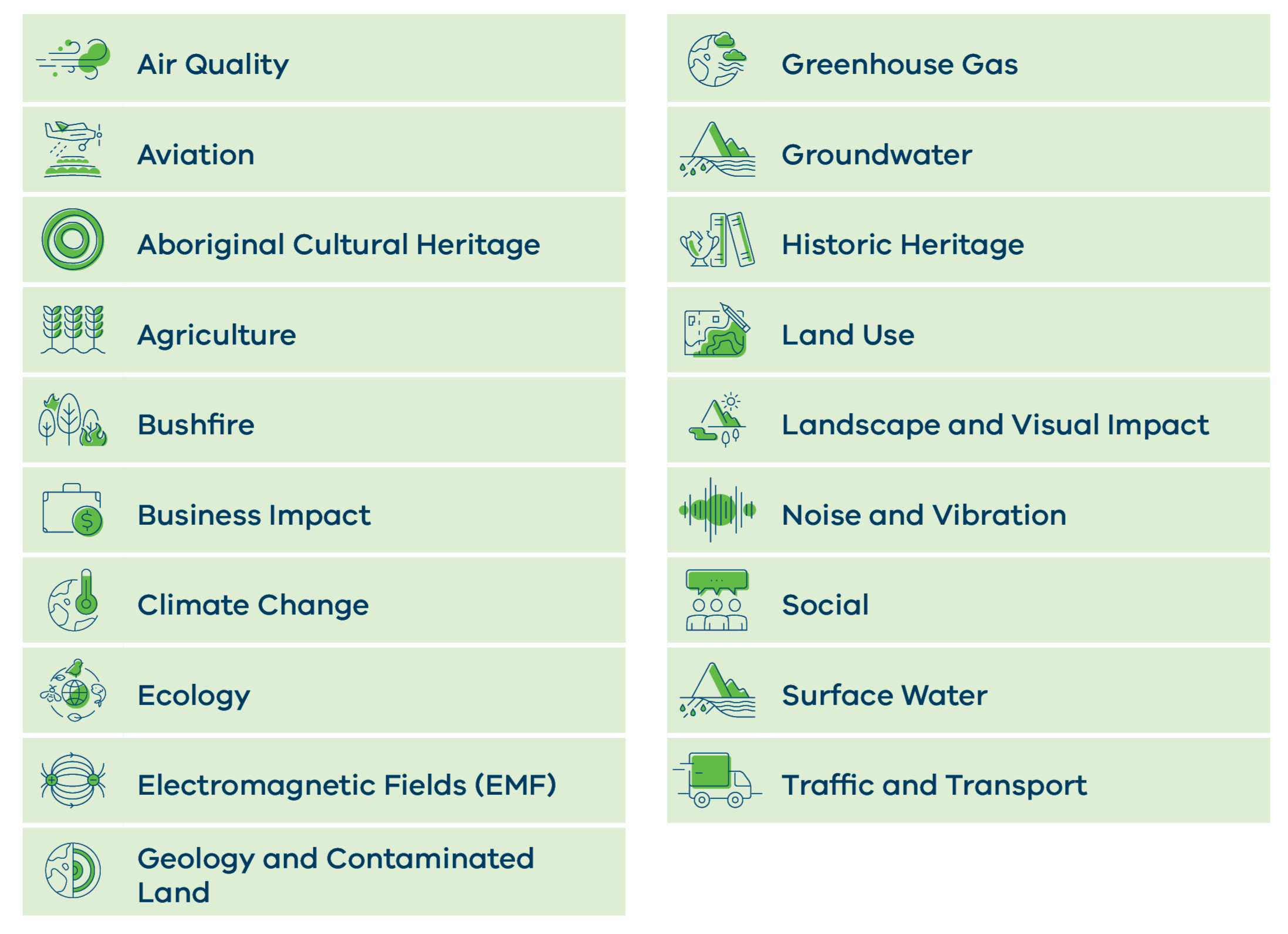Click the Land Use map and pencil icon

click(x=716, y=331)
